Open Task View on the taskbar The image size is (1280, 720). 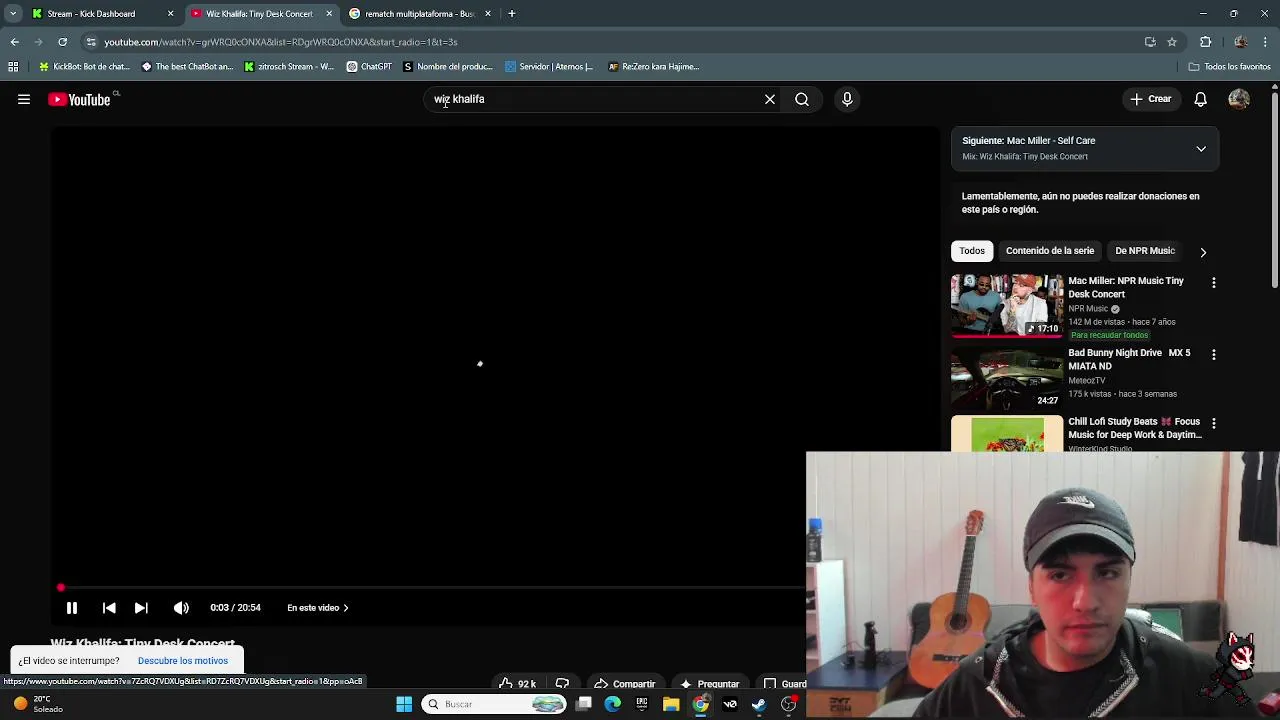[584, 704]
